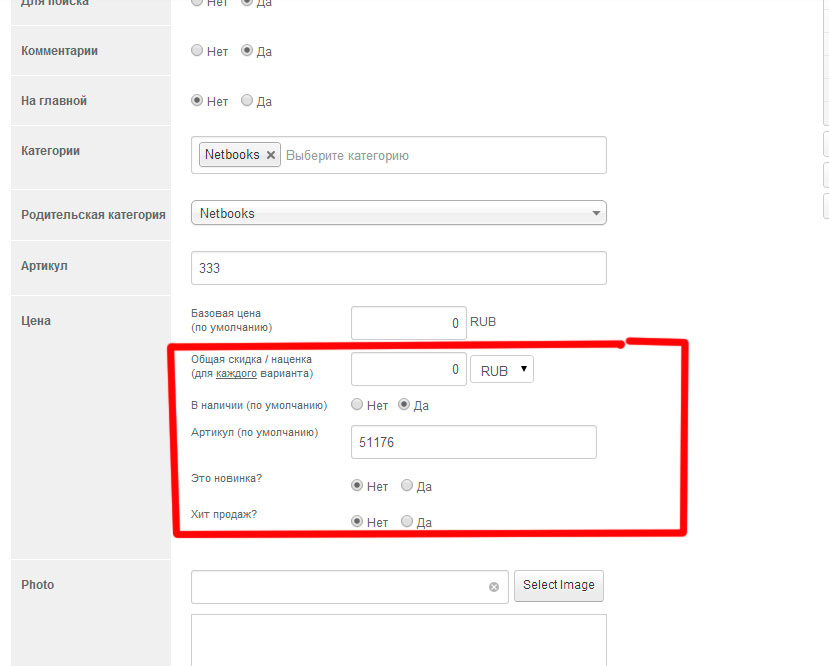
Task: Choose 'Нет' for На главной
Action: click(197, 101)
